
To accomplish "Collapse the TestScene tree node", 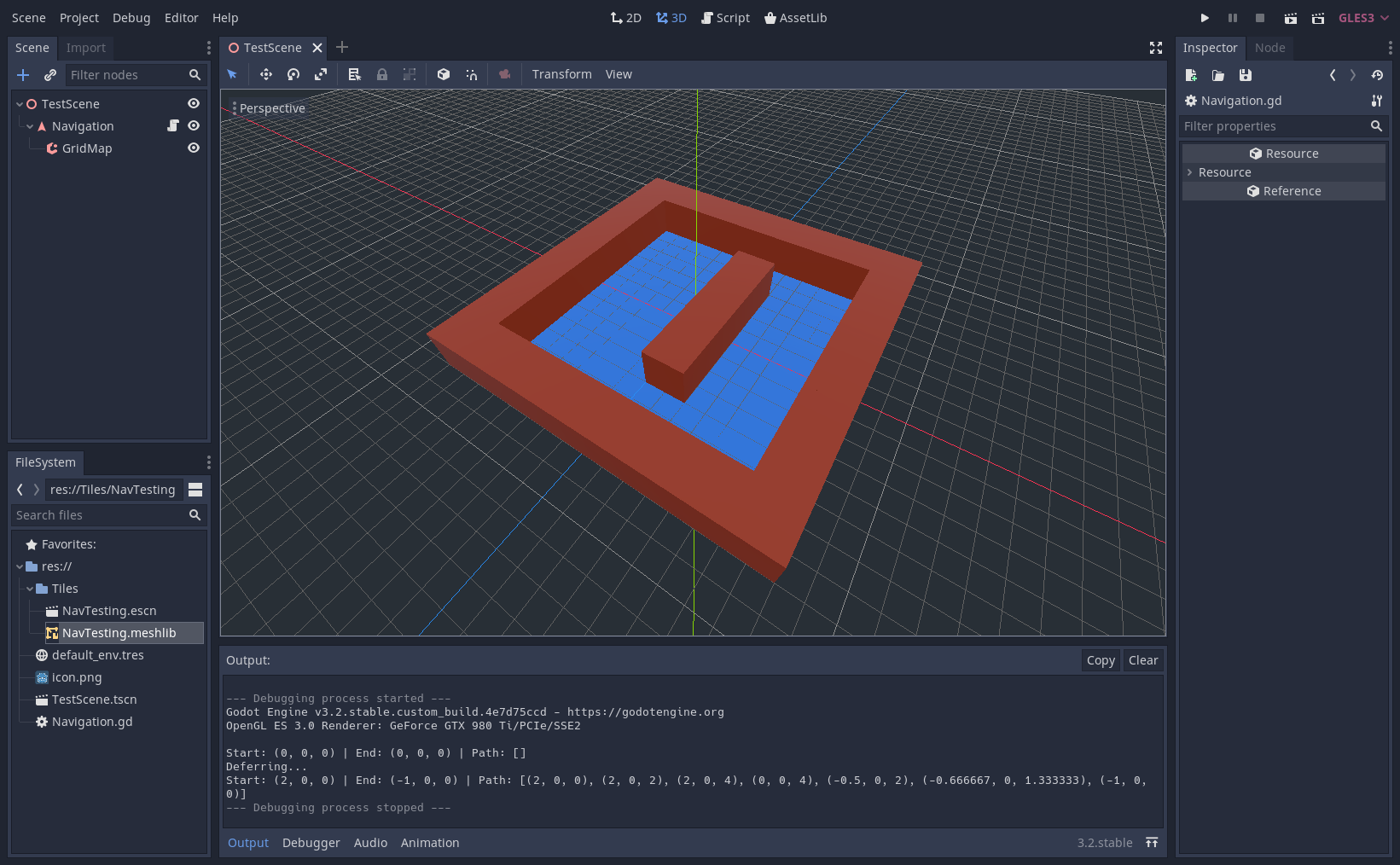I will 20,104.
